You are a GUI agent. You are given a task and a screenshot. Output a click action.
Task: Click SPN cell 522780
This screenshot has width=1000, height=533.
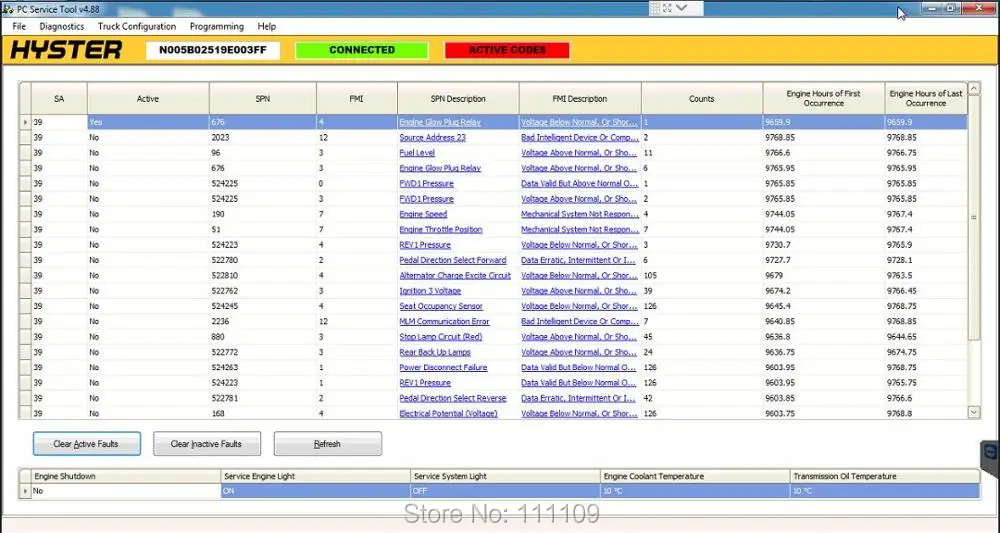pos(263,260)
